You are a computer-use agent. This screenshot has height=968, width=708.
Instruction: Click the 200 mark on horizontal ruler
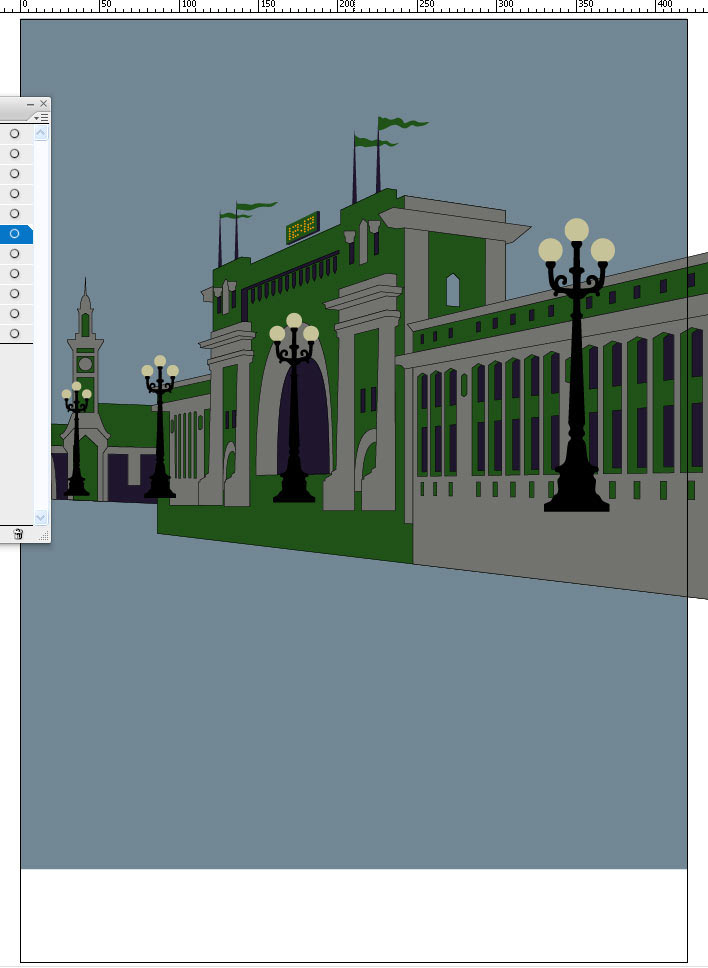[346, 6]
